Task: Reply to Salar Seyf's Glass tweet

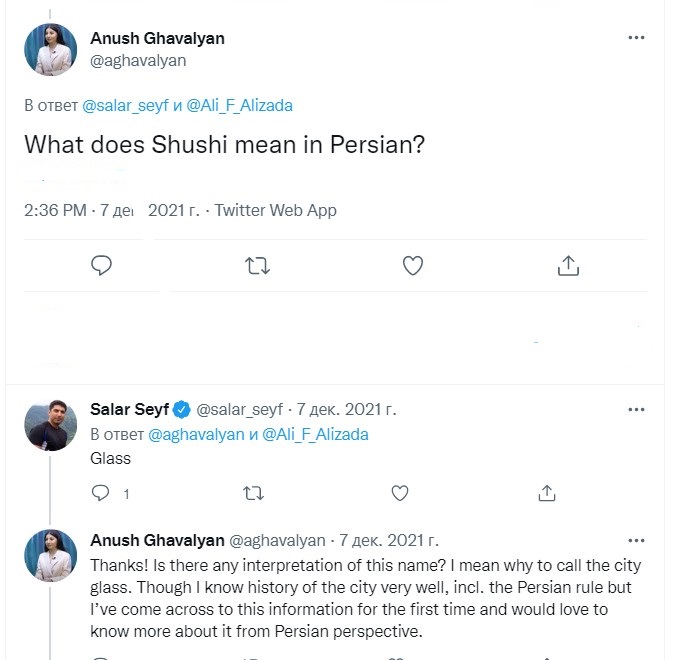Action: point(100,493)
